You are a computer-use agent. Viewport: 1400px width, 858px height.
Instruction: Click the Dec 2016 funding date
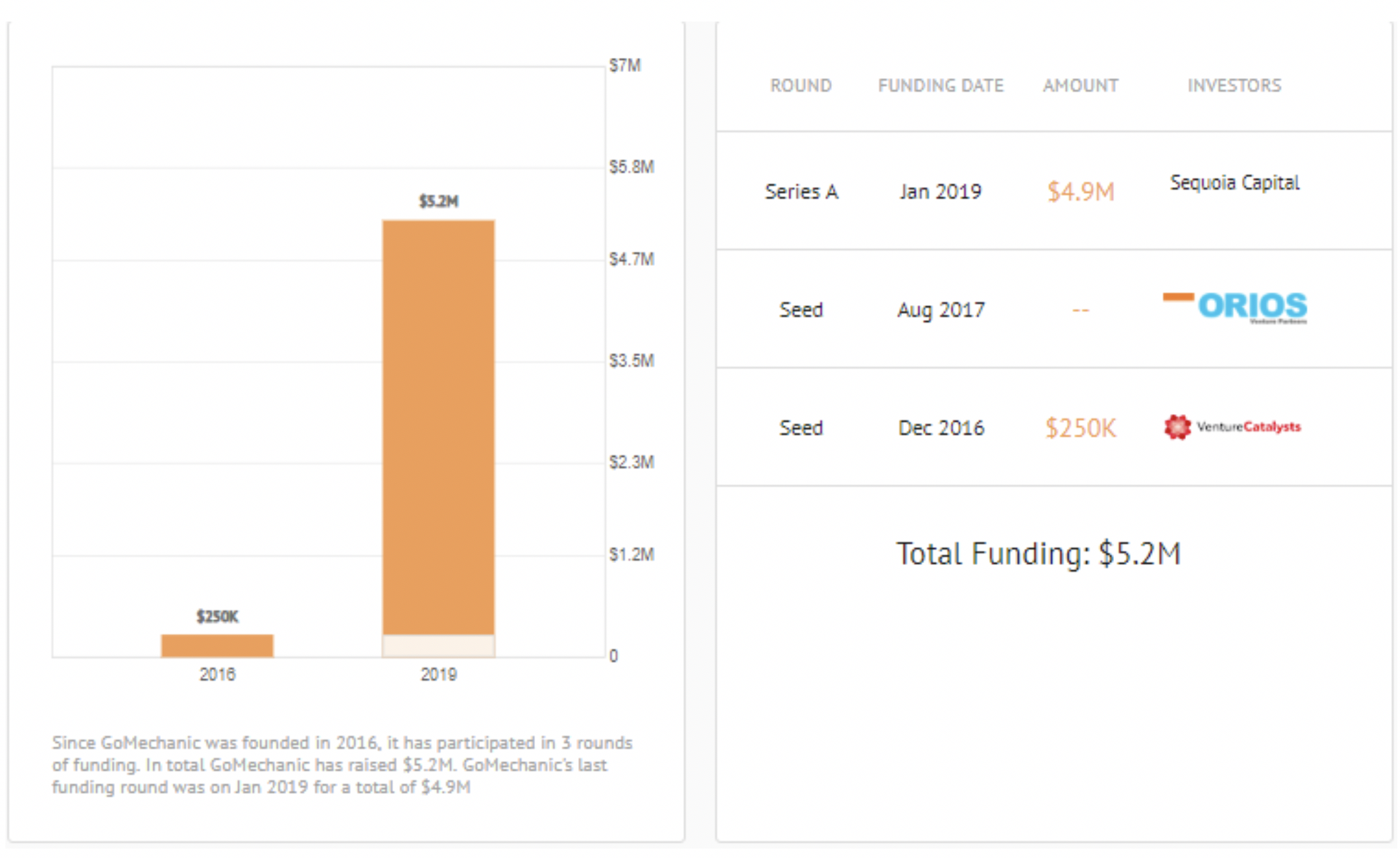pos(941,428)
